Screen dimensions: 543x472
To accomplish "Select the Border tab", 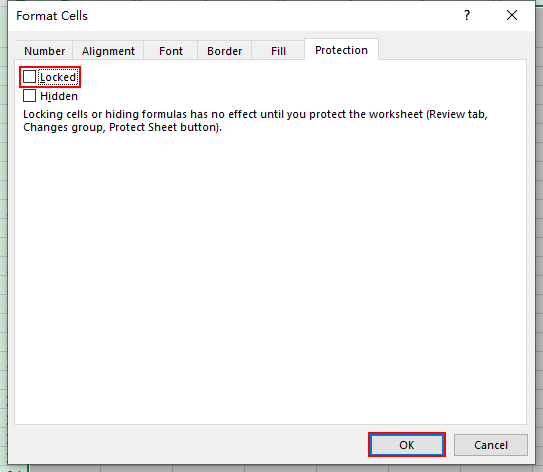I will [x=224, y=51].
